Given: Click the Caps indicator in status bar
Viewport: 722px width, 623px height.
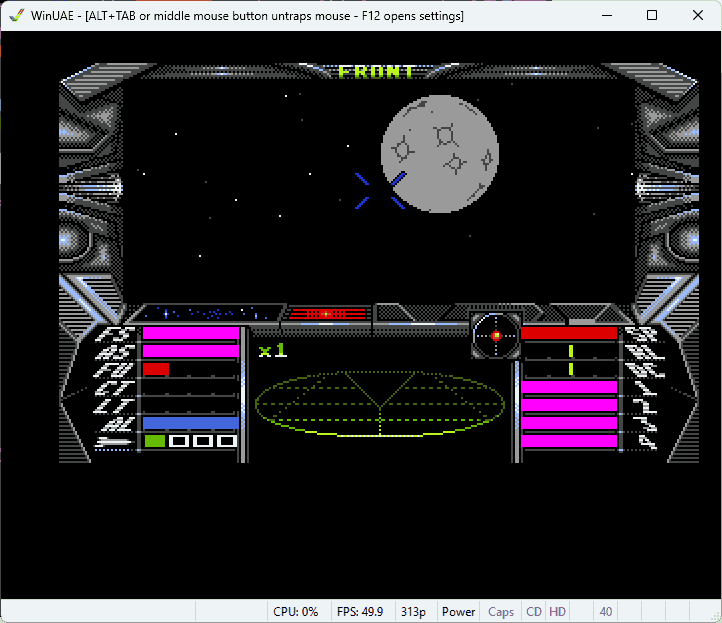Looking at the screenshot, I should coord(501,611).
